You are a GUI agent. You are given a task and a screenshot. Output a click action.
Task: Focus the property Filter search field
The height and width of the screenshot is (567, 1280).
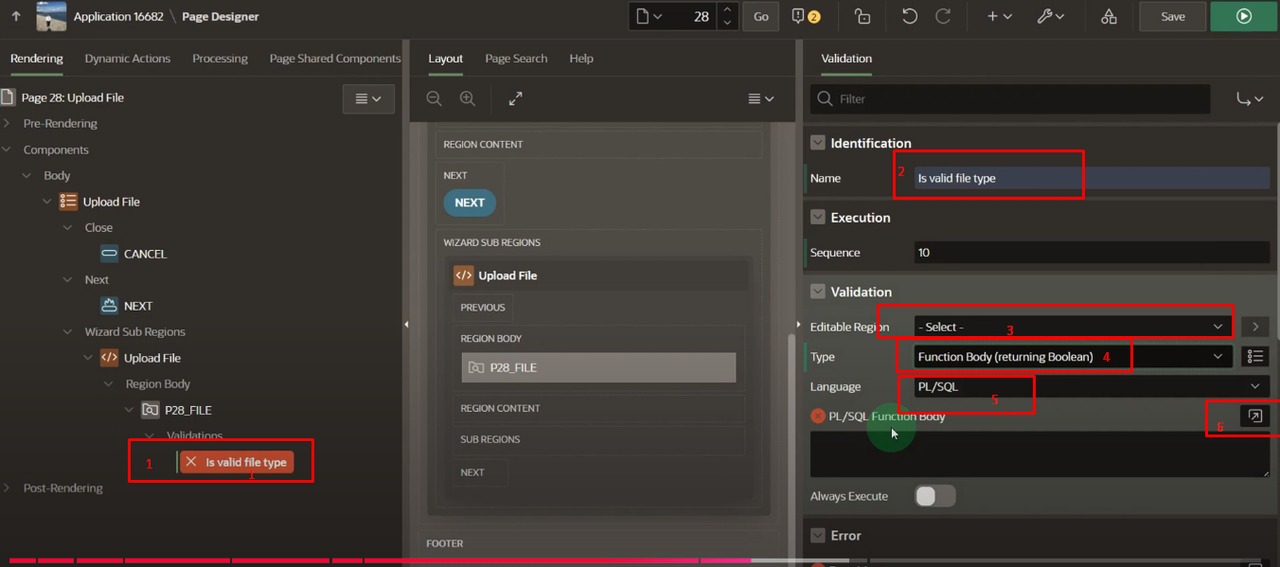coord(1011,99)
